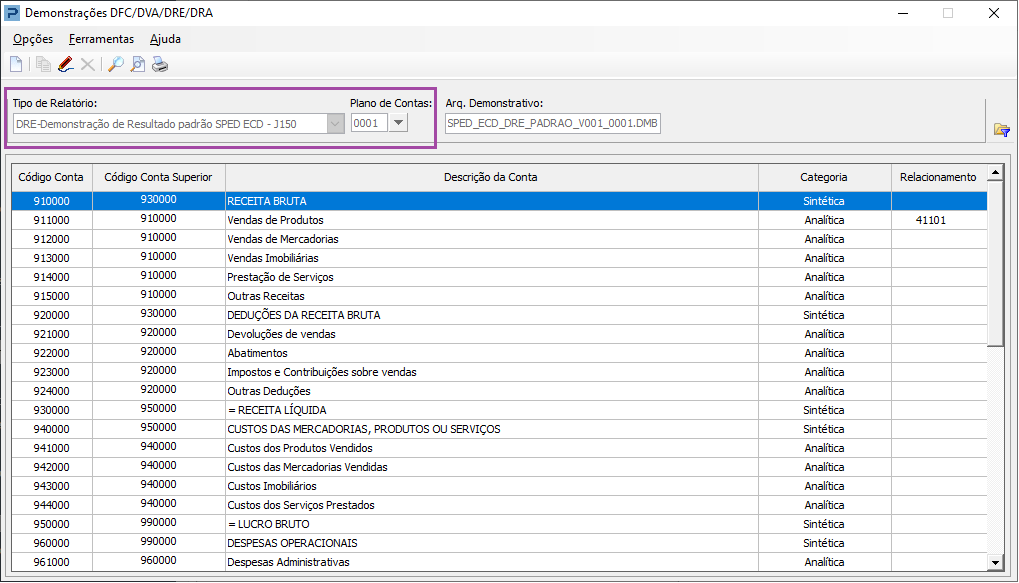Click Analítica category in Abatimentos row

[x=824, y=353]
